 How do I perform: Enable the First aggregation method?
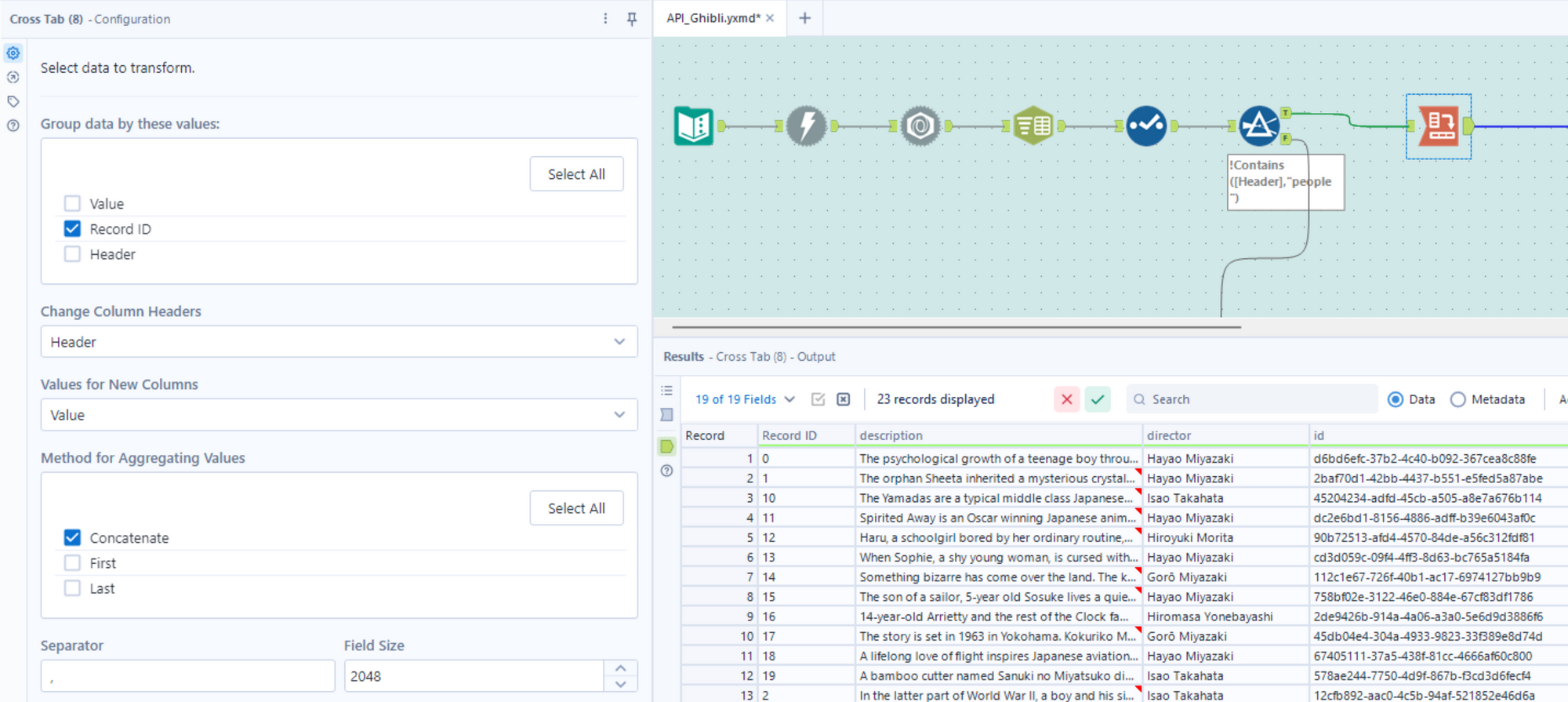pyautogui.click(x=72, y=563)
